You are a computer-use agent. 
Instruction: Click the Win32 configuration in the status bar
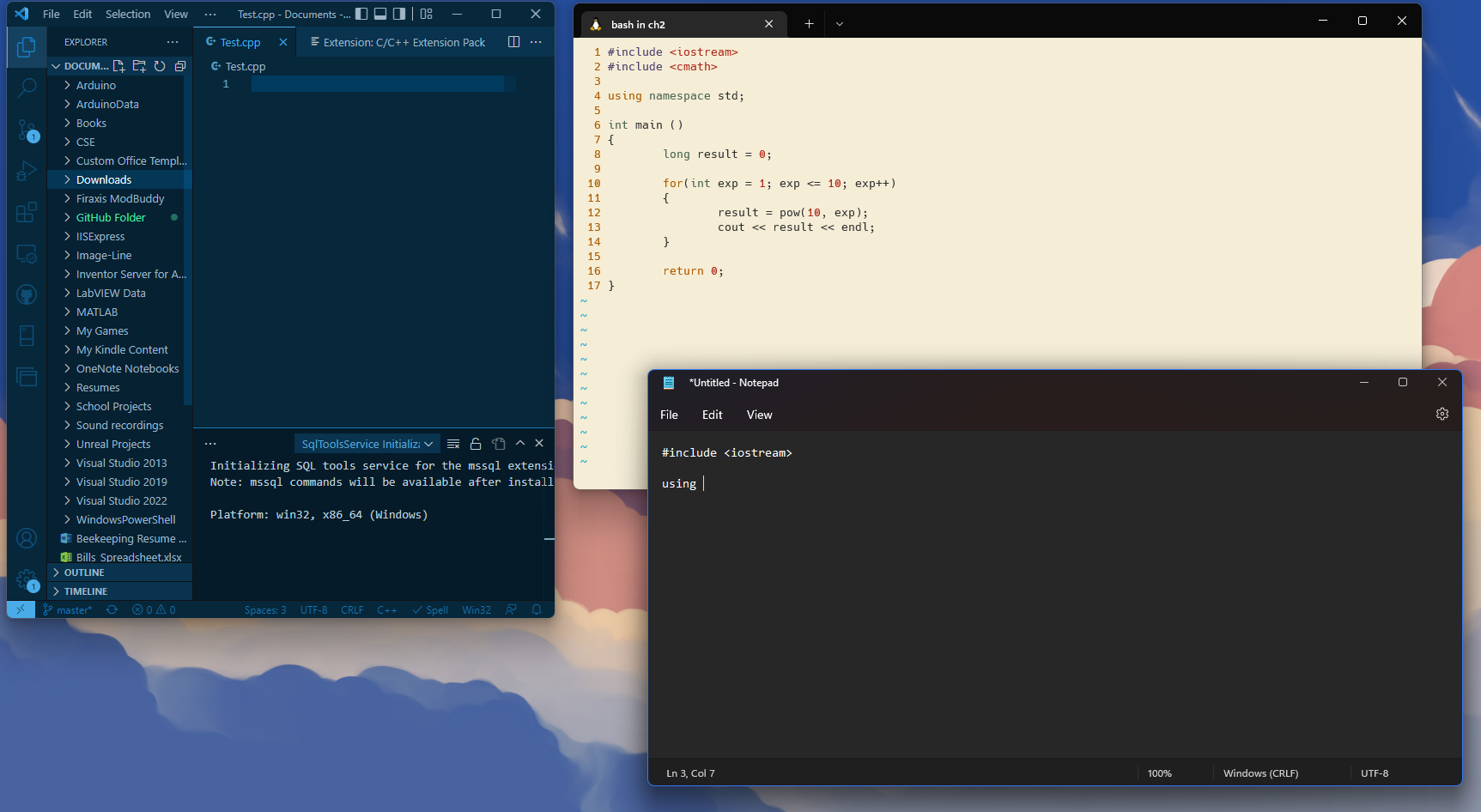point(476,609)
